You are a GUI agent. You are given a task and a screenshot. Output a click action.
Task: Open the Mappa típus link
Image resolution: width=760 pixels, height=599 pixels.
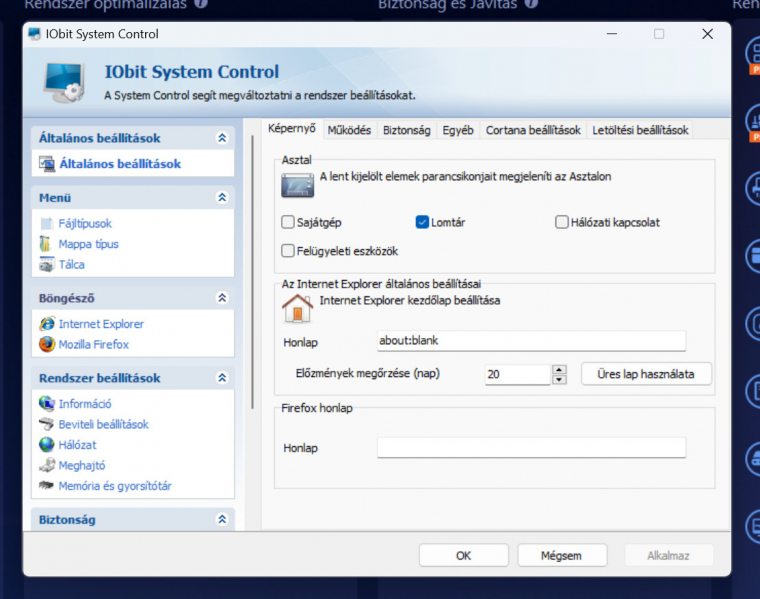(x=88, y=244)
